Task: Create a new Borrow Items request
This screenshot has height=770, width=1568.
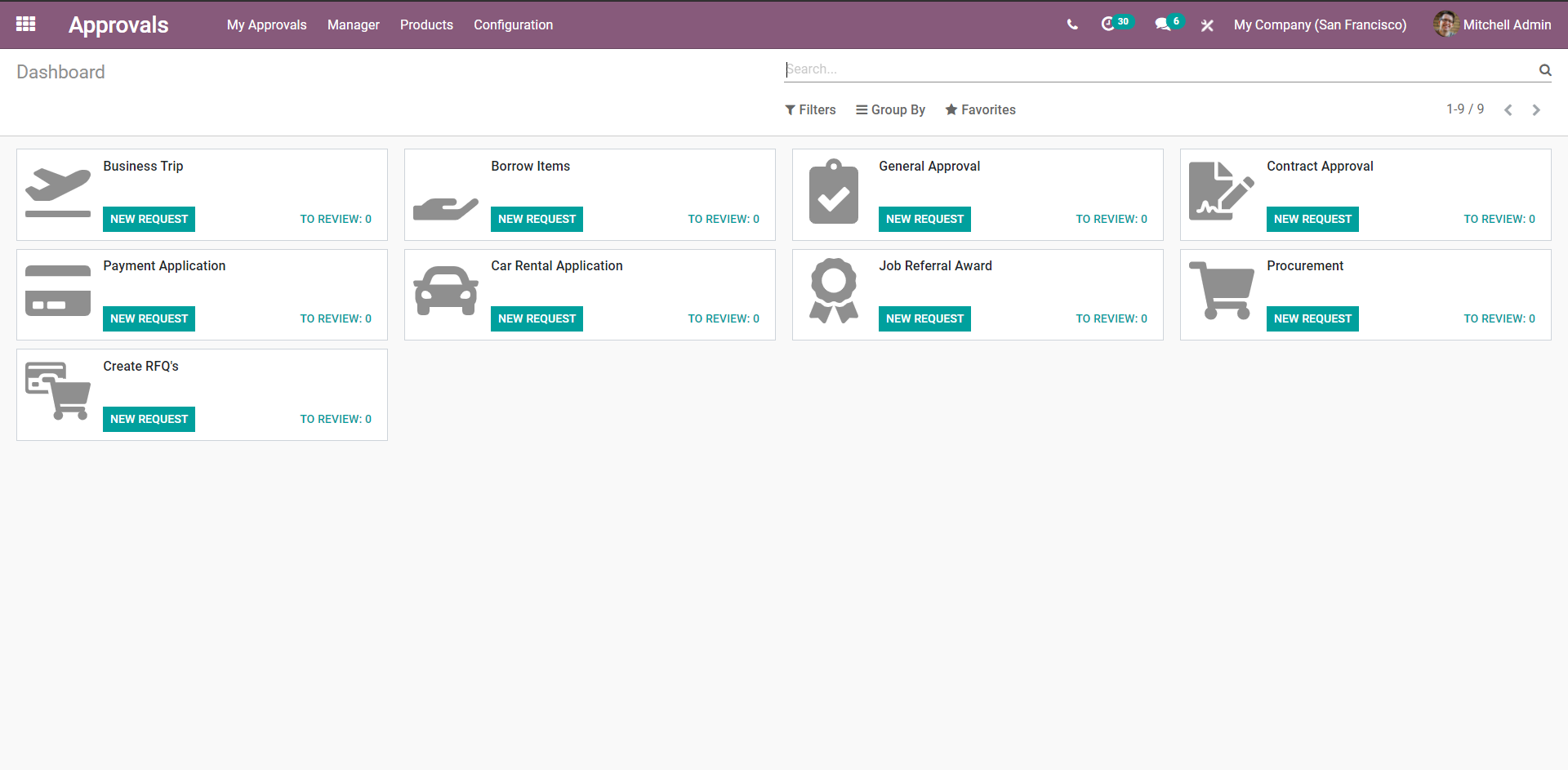Action: pos(537,219)
